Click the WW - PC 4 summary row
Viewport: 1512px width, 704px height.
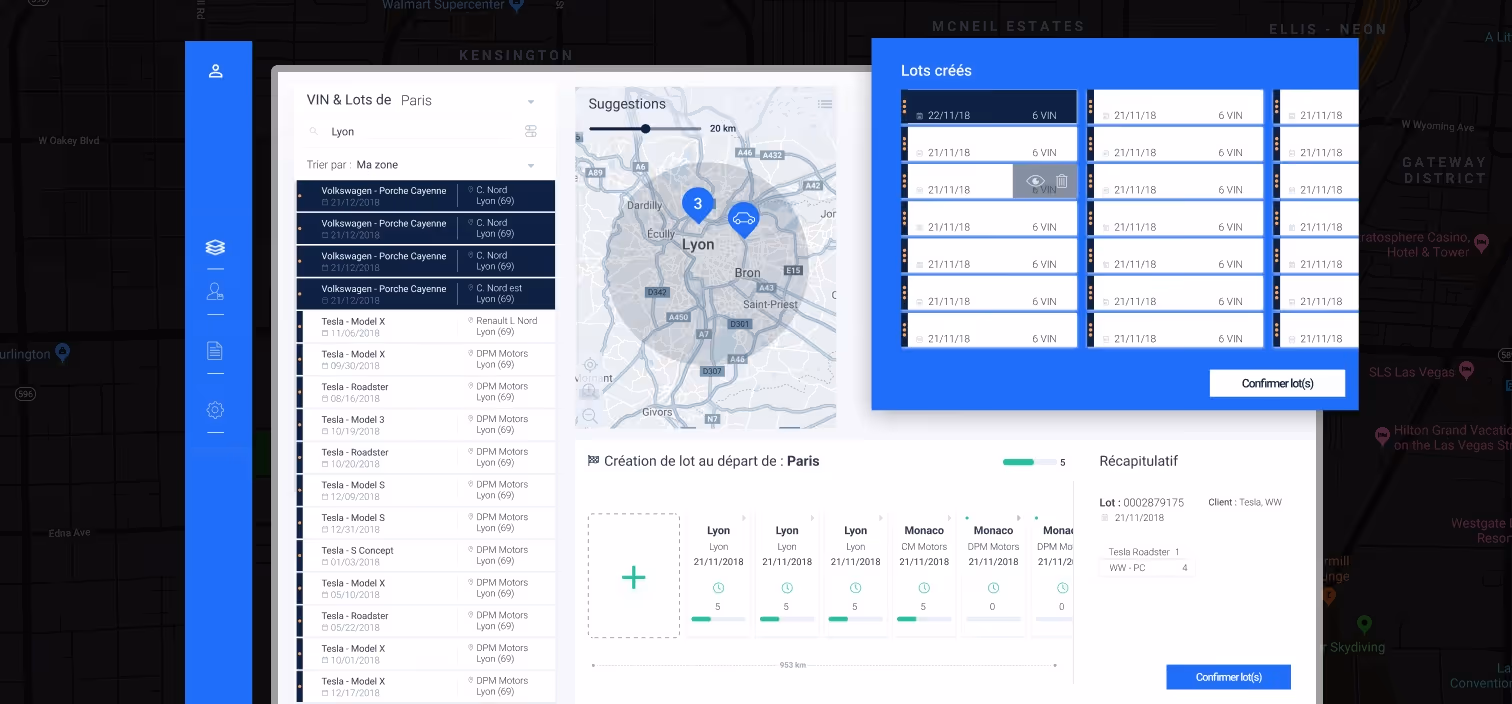1148,568
